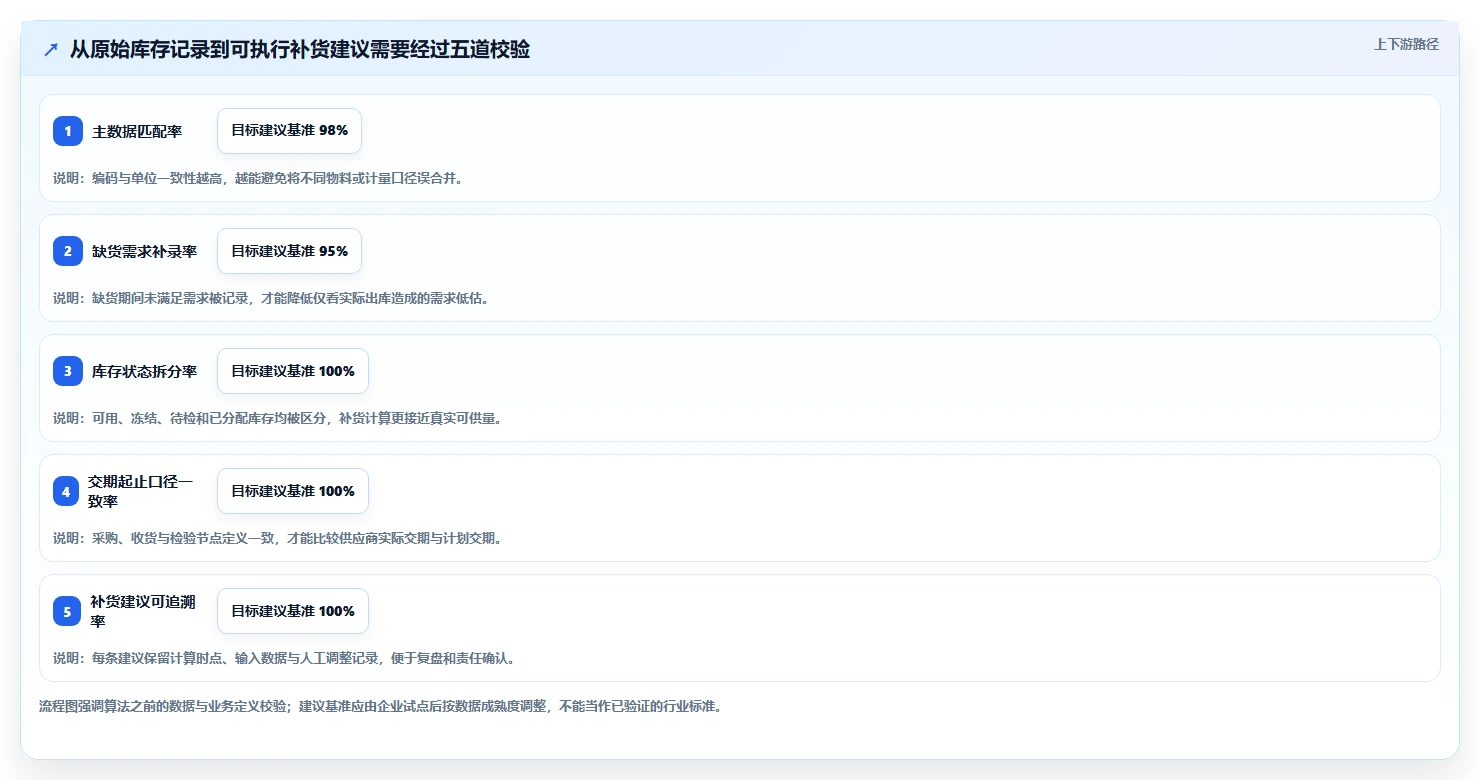Select the 缺货需求补录率 step title

point(144,251)
